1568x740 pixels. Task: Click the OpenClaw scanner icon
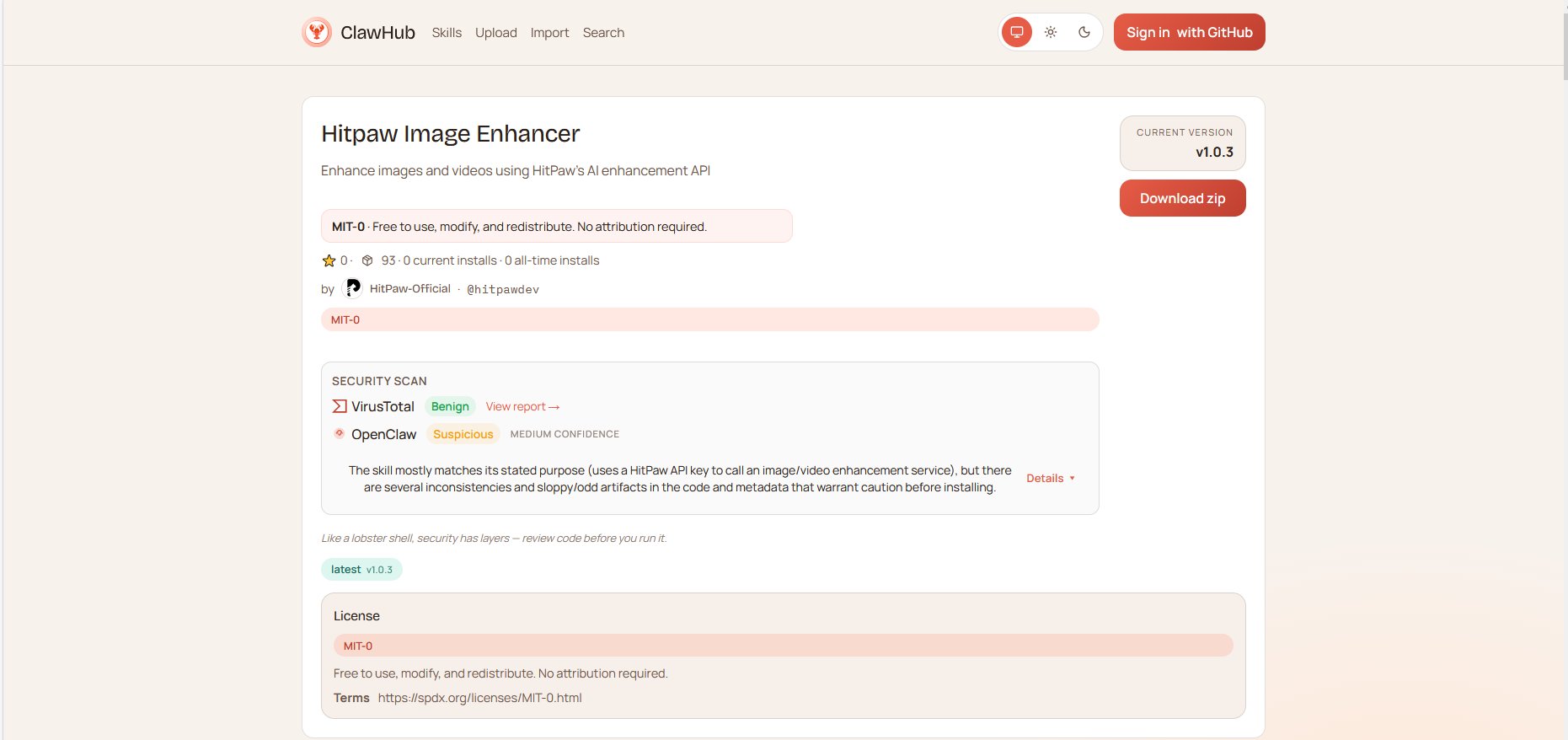340,433
